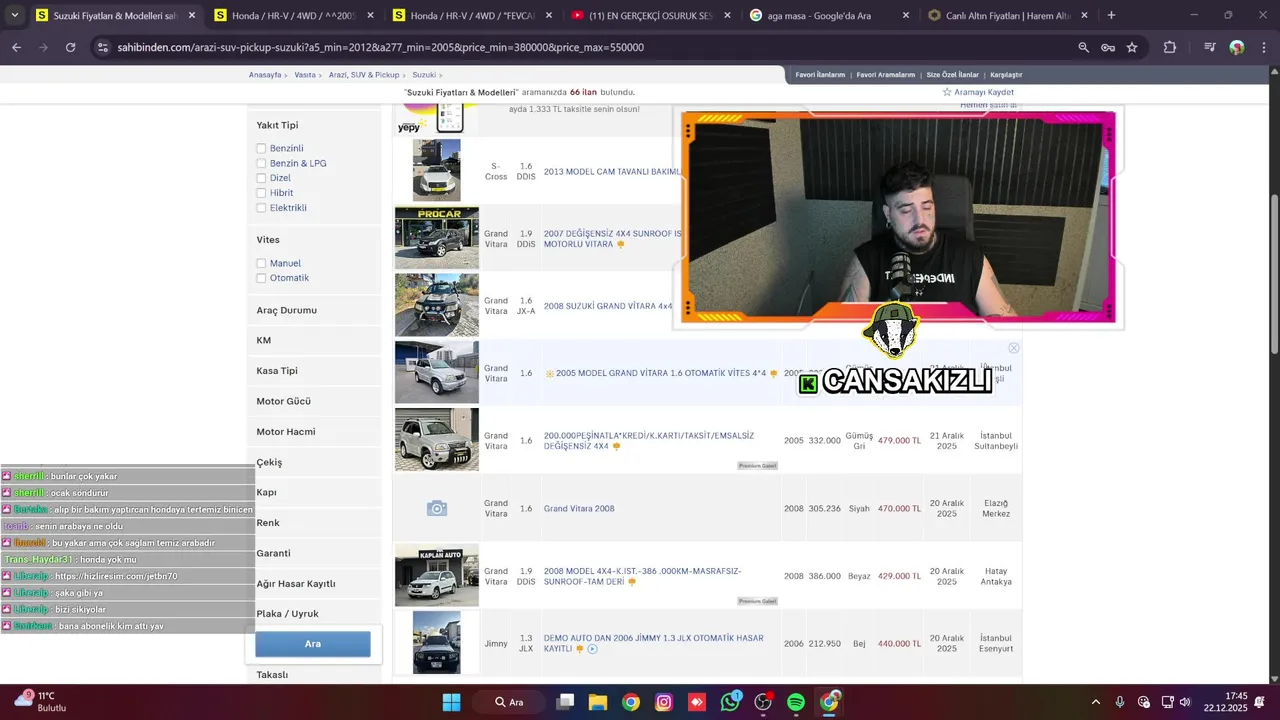The image size is (1280, 720).
Task: Click star icon beside Aramayı Kaydet
Action: coord(947,92)
